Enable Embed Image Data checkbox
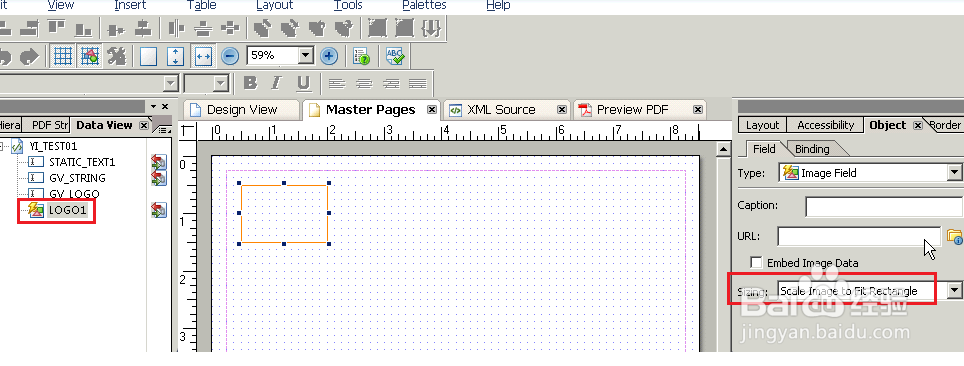The width and height of the screenshot is (964, 366). 757,263
